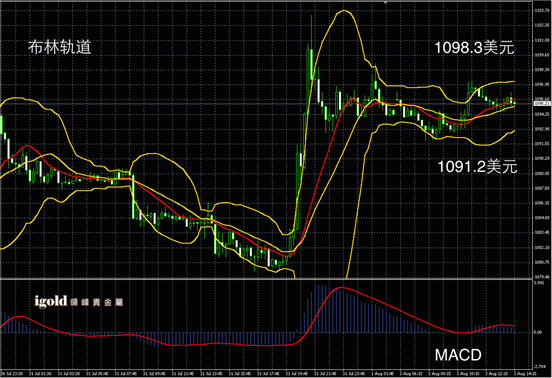Click the 31 Jul 07:45 time label
This screenshot has width=552, height=378.
(125, 373)
